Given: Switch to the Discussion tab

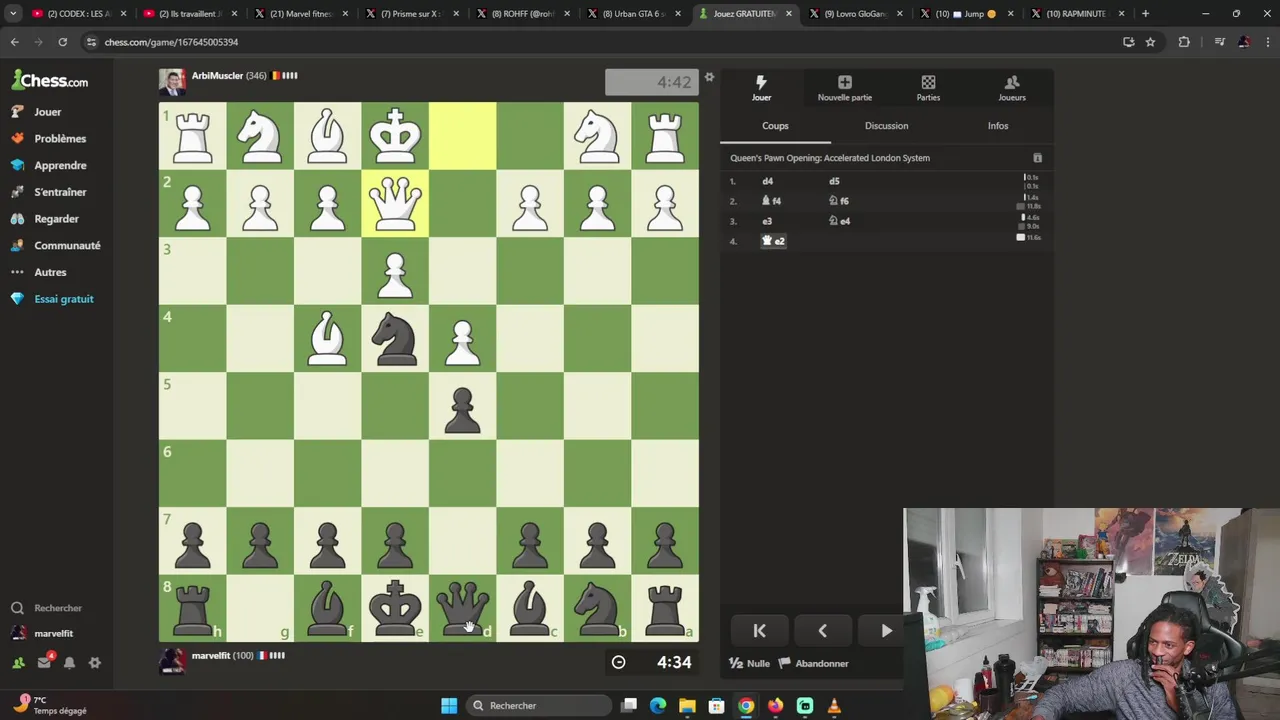Looking at the screenshot, I should pos(886,126).
